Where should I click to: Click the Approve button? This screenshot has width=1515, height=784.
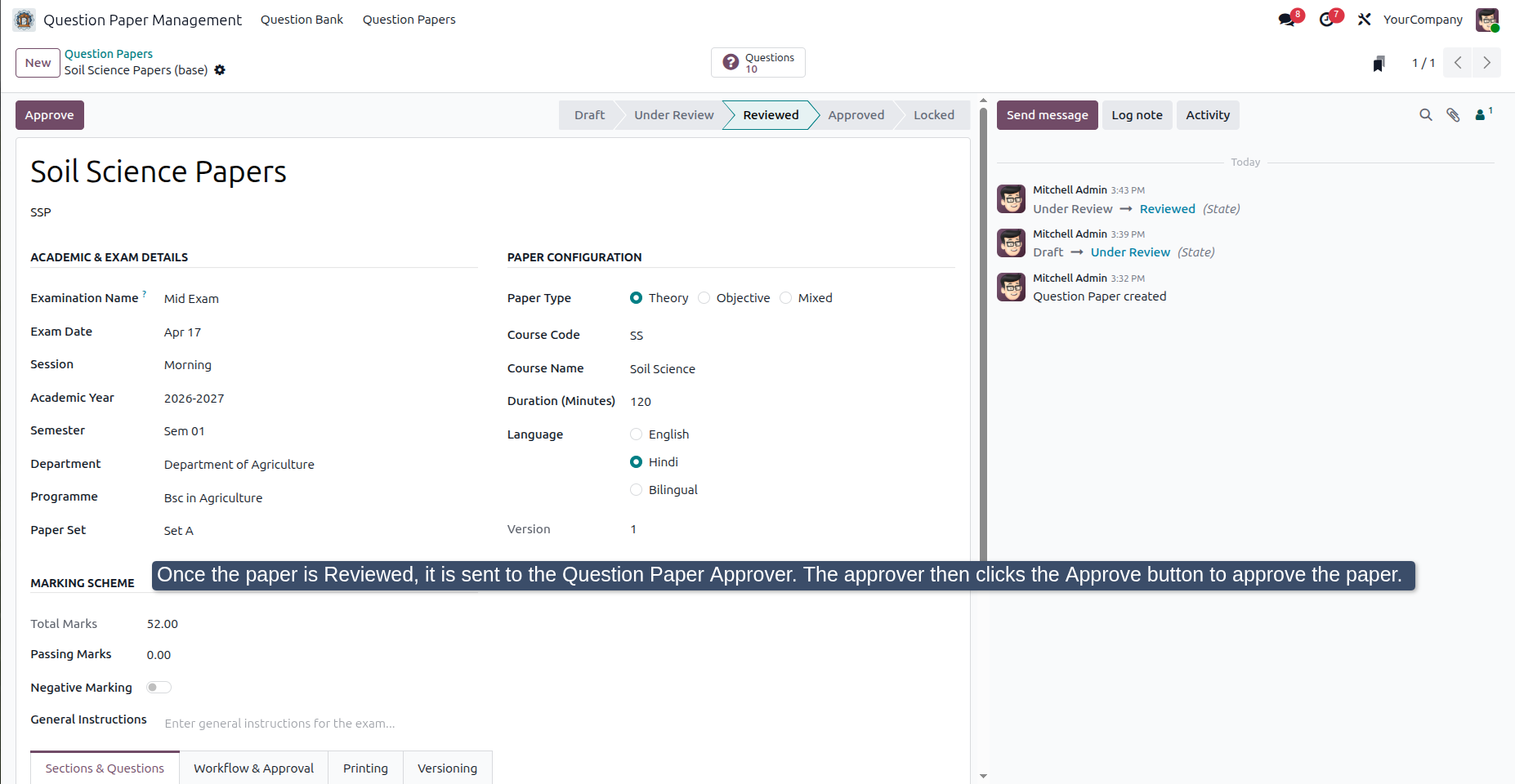[x=50, y=115]
